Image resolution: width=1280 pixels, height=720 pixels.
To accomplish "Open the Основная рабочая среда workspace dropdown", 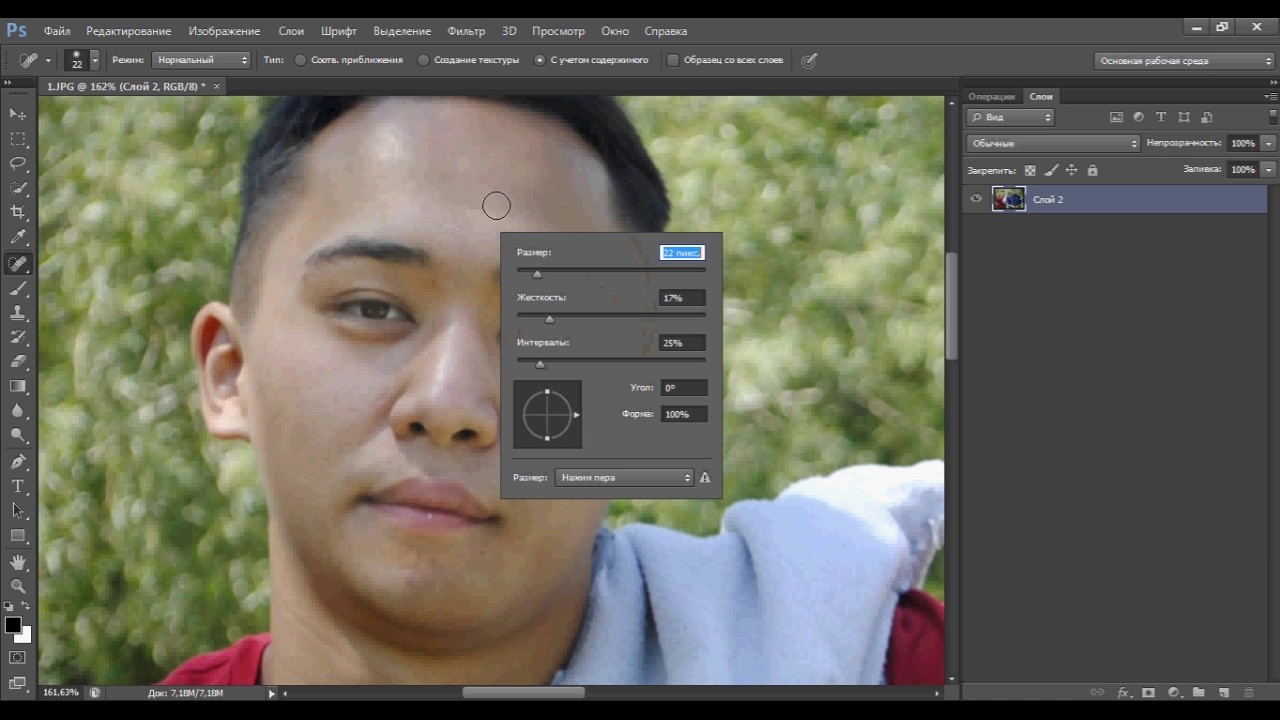I will click(1184, 61).
